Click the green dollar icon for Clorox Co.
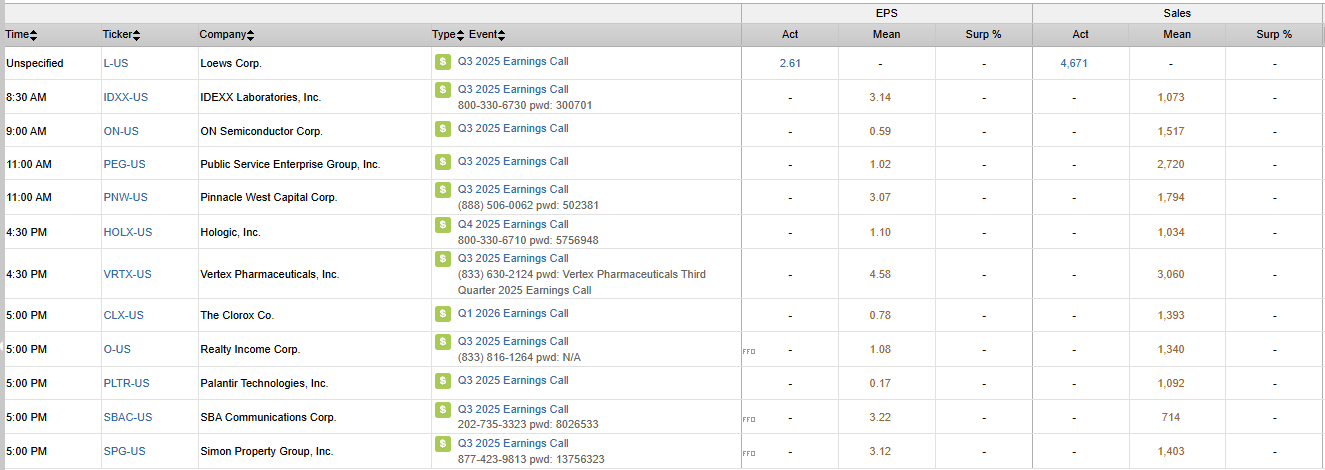The height and width of the screenshot is (470, 1325). click(x=442, y=314)
